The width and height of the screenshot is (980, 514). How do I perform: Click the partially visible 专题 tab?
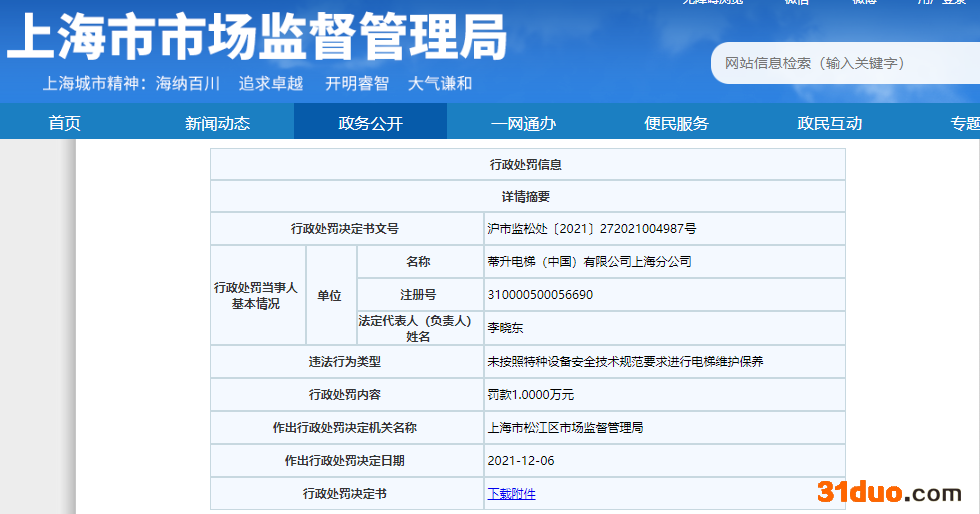click(x=964, y=123)
